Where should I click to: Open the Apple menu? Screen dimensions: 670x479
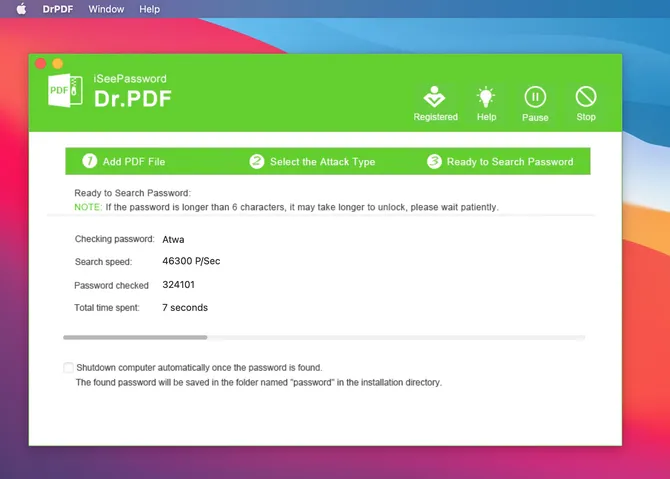pyautogui.click(x=21, y=9)
